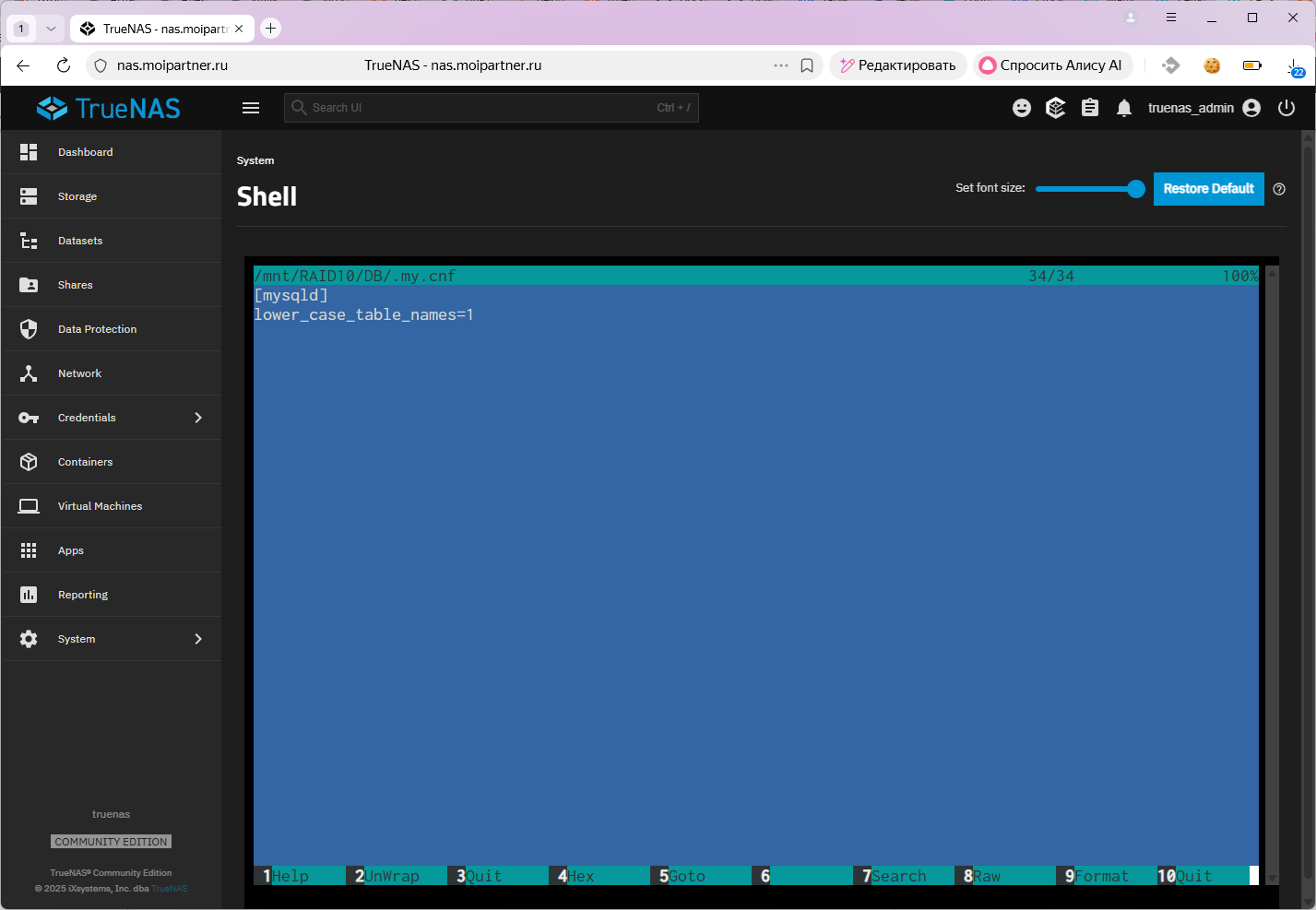
Task: Click the Restore Default button
Action: point(1208,188)
